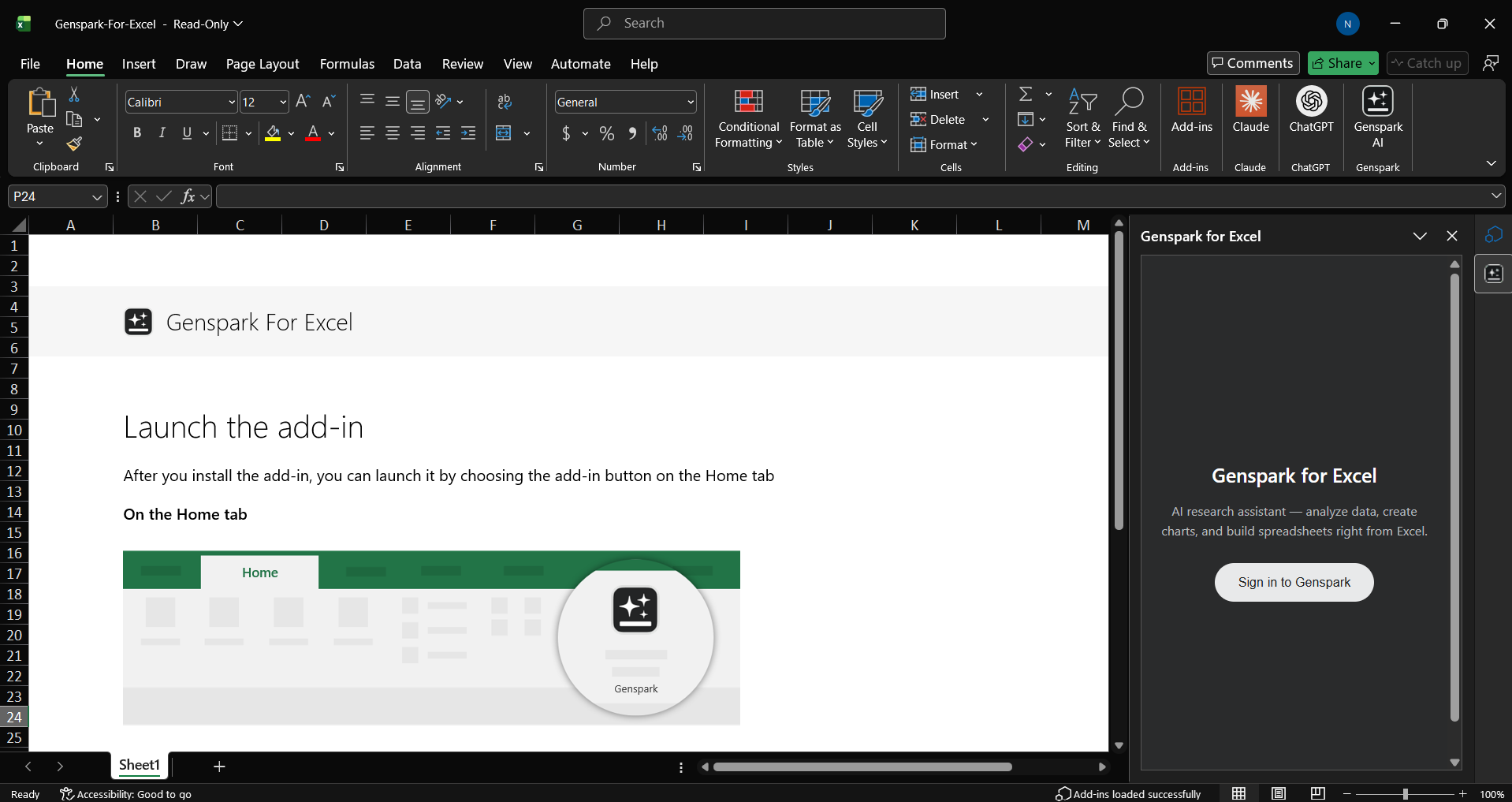The width and height of the screenshot is (1512, 802).
Task: Open the Share dropdown arrow
Action: (x=1372, y=63)
